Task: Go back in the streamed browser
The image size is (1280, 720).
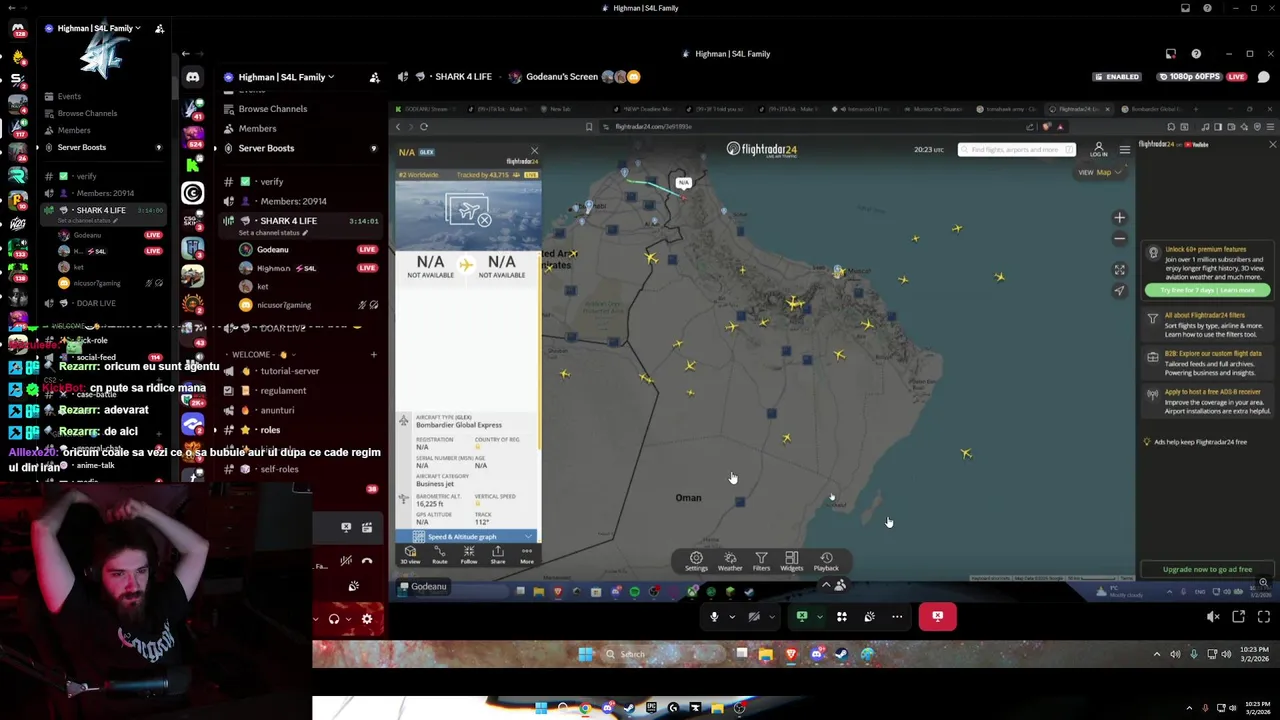Action: [x=398, y=127]
